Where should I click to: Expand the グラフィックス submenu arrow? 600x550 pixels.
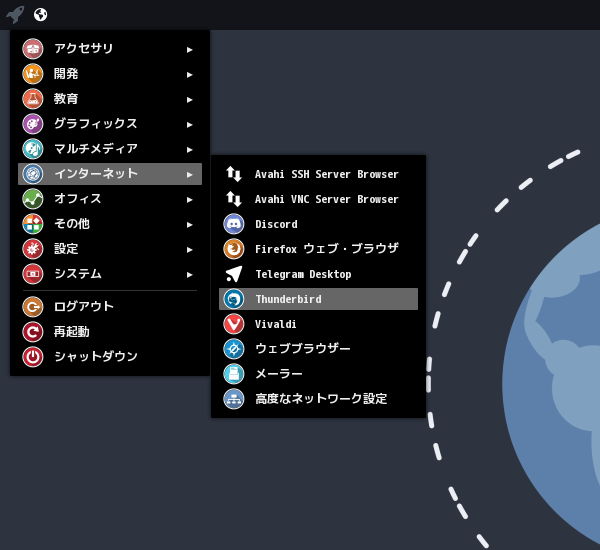189,125
